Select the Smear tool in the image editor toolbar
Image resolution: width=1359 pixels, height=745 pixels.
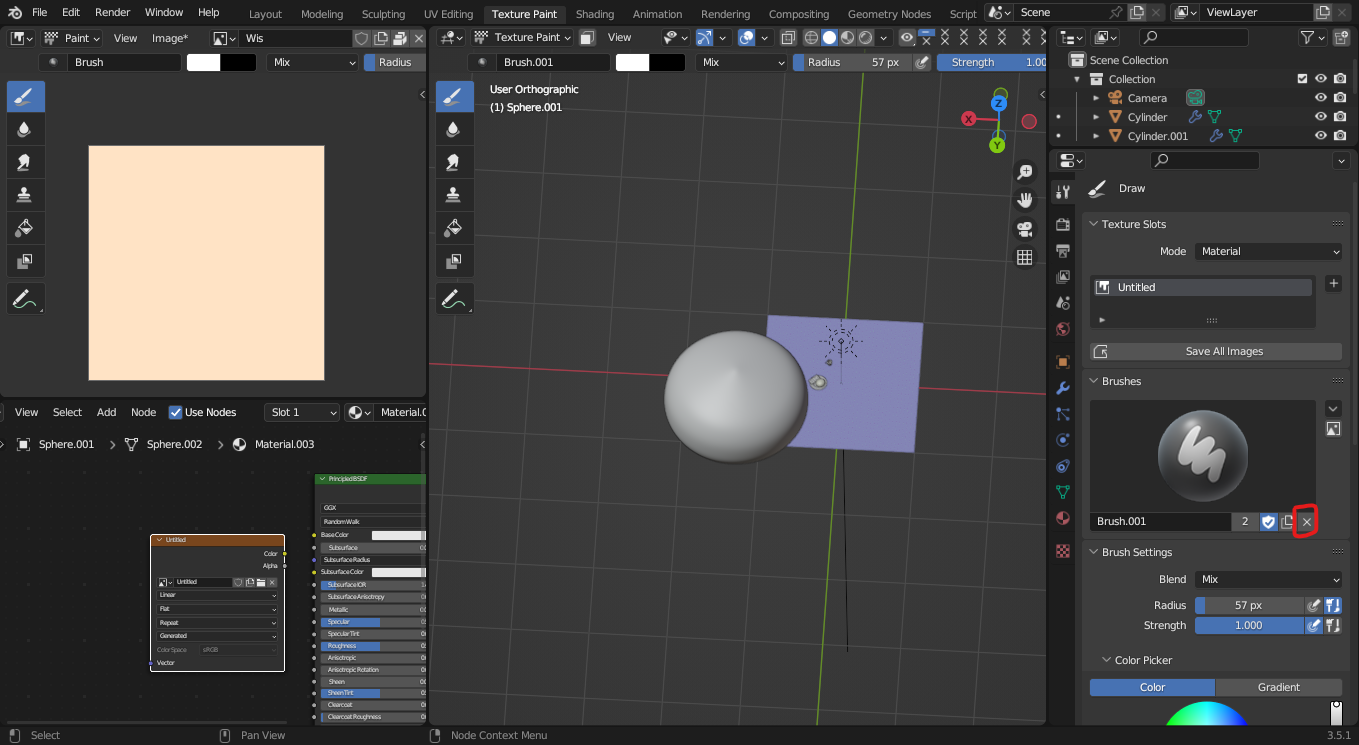(25, 162)
